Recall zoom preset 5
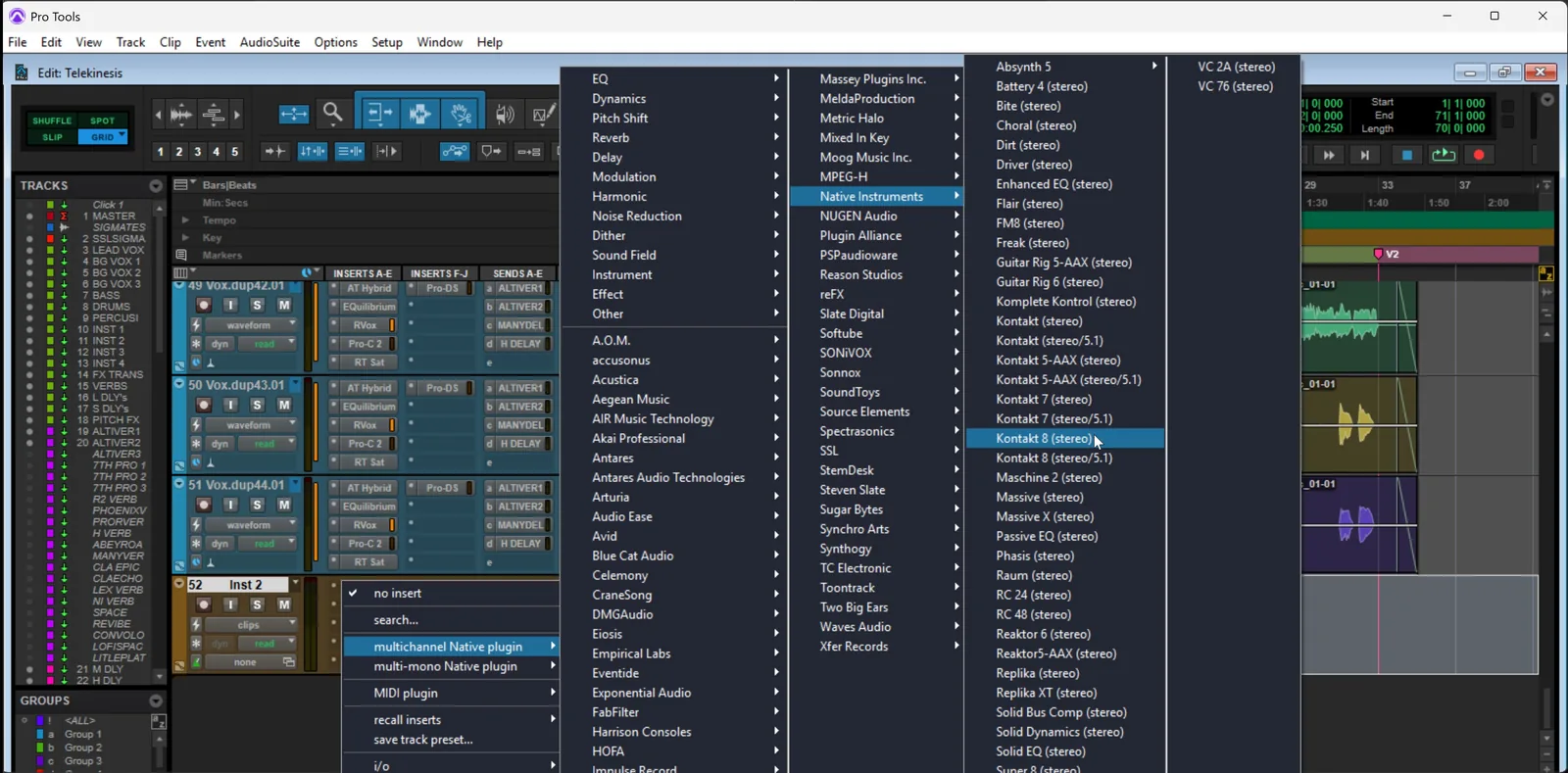The width and height of the screenshot is (1568, 773). tap(234, 152)
